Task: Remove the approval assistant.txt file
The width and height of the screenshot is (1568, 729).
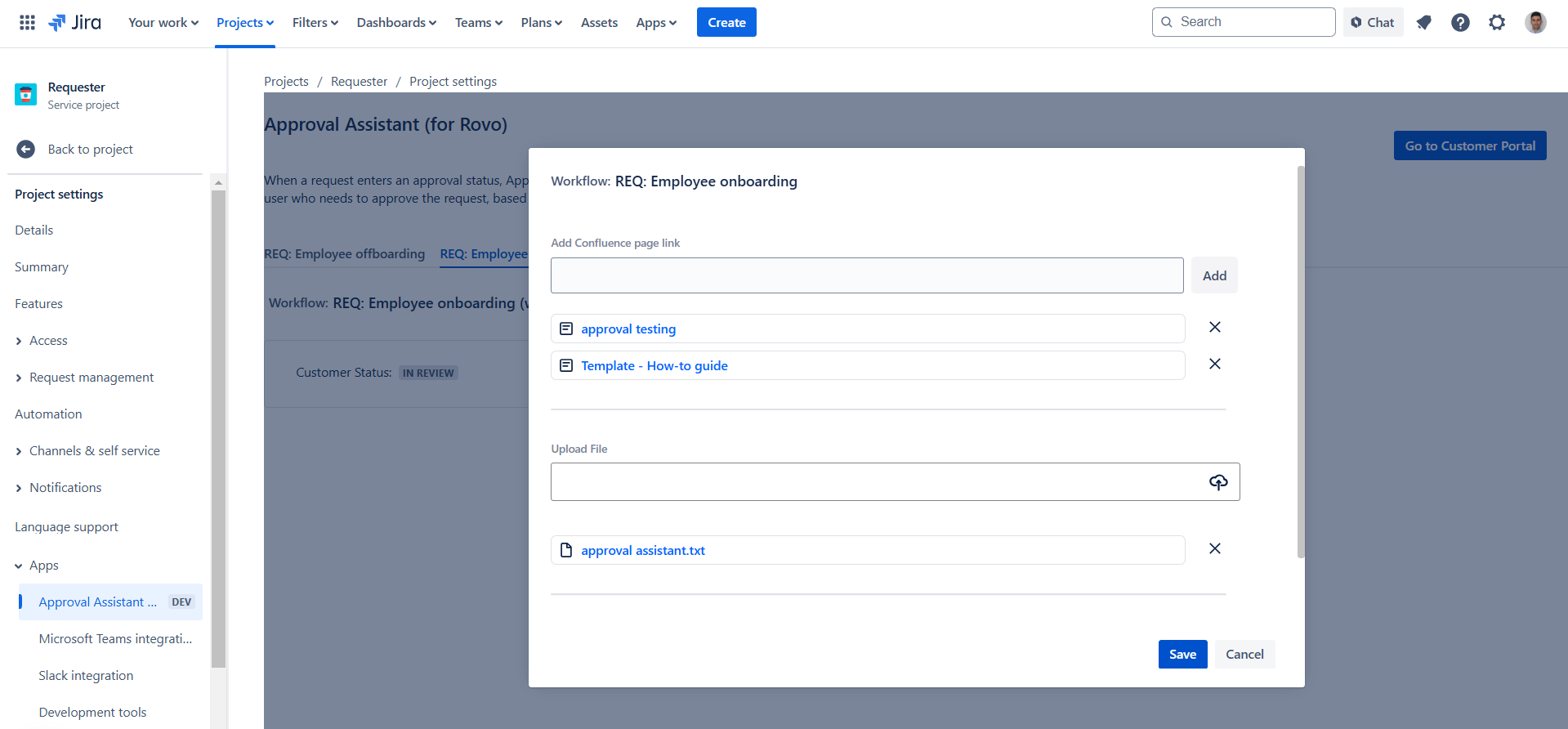Action: tap(1215, 548)
